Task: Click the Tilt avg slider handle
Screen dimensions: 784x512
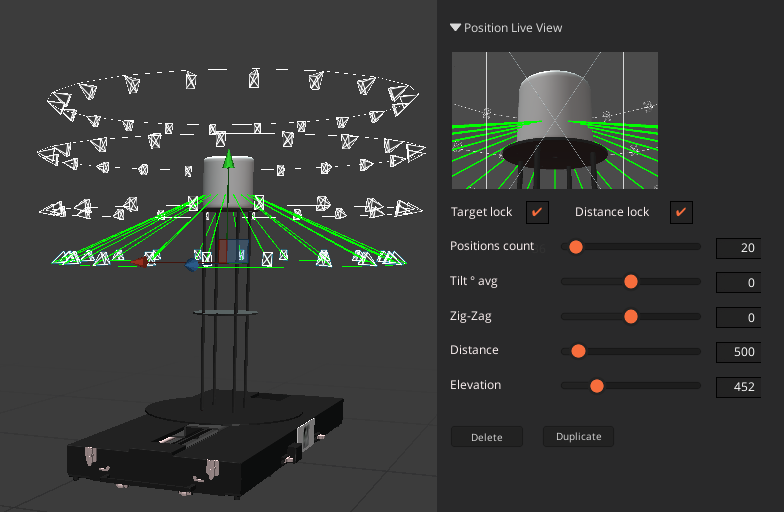Action: [631, 282]
